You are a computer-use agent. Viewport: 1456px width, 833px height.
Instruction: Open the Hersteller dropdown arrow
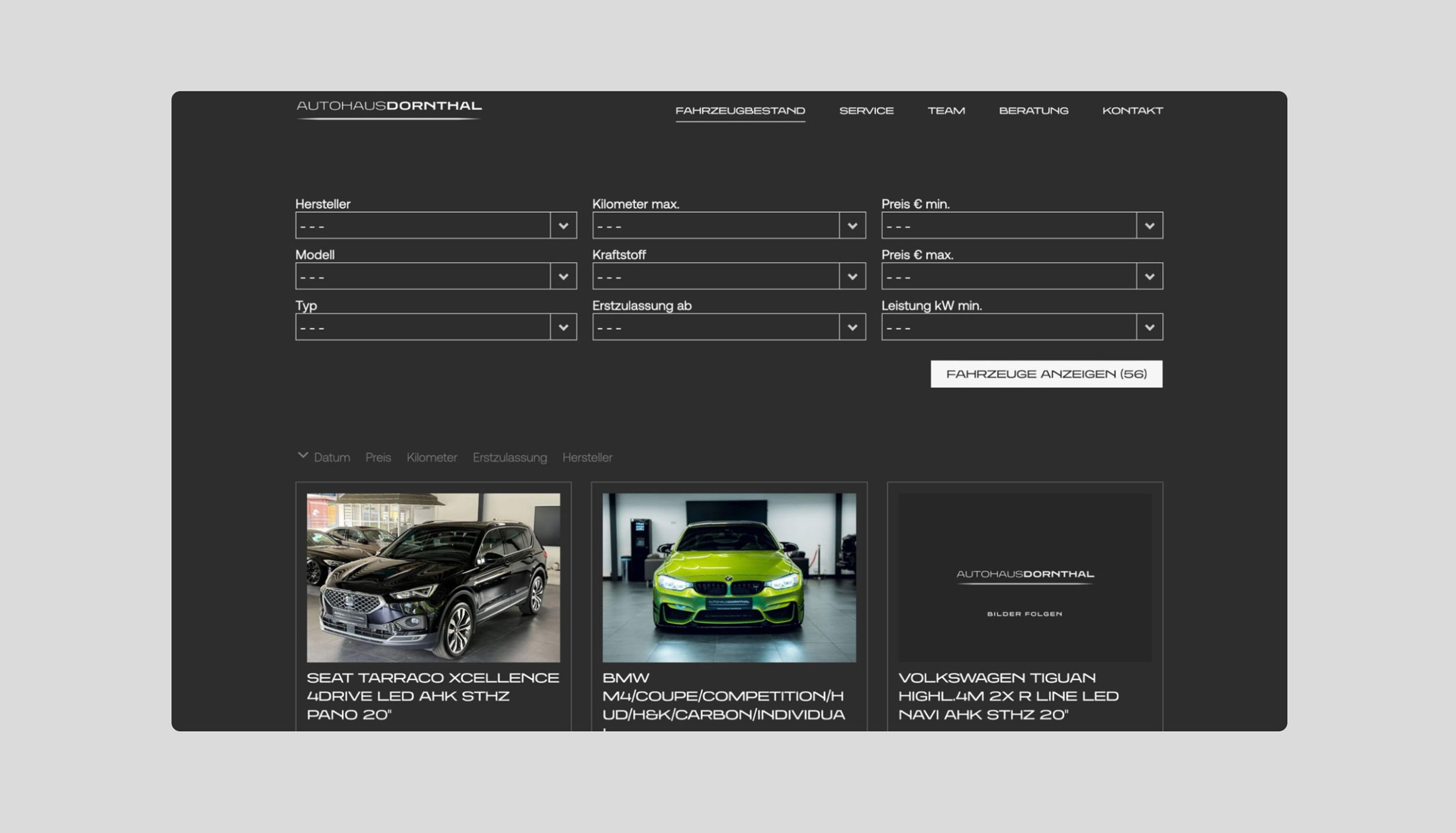(563, 226)
